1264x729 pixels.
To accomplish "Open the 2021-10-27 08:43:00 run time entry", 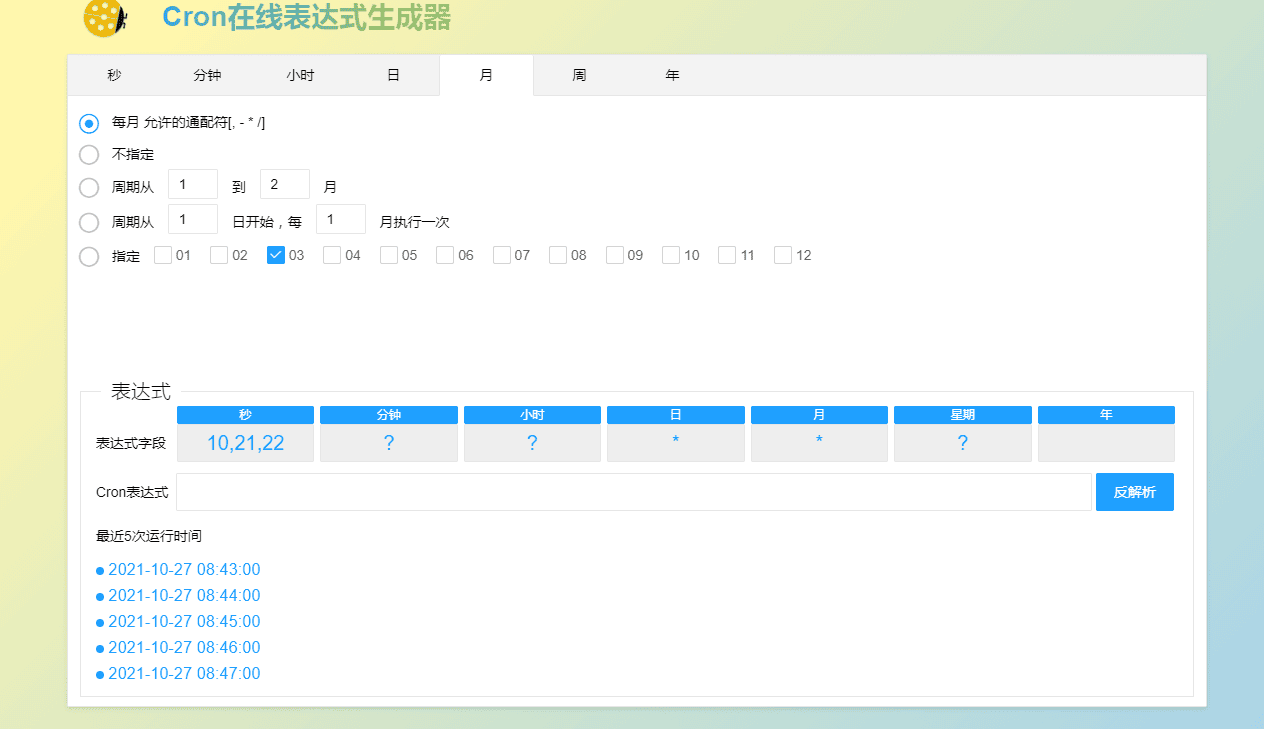I will pyautogui.click(x=184, y=570).
